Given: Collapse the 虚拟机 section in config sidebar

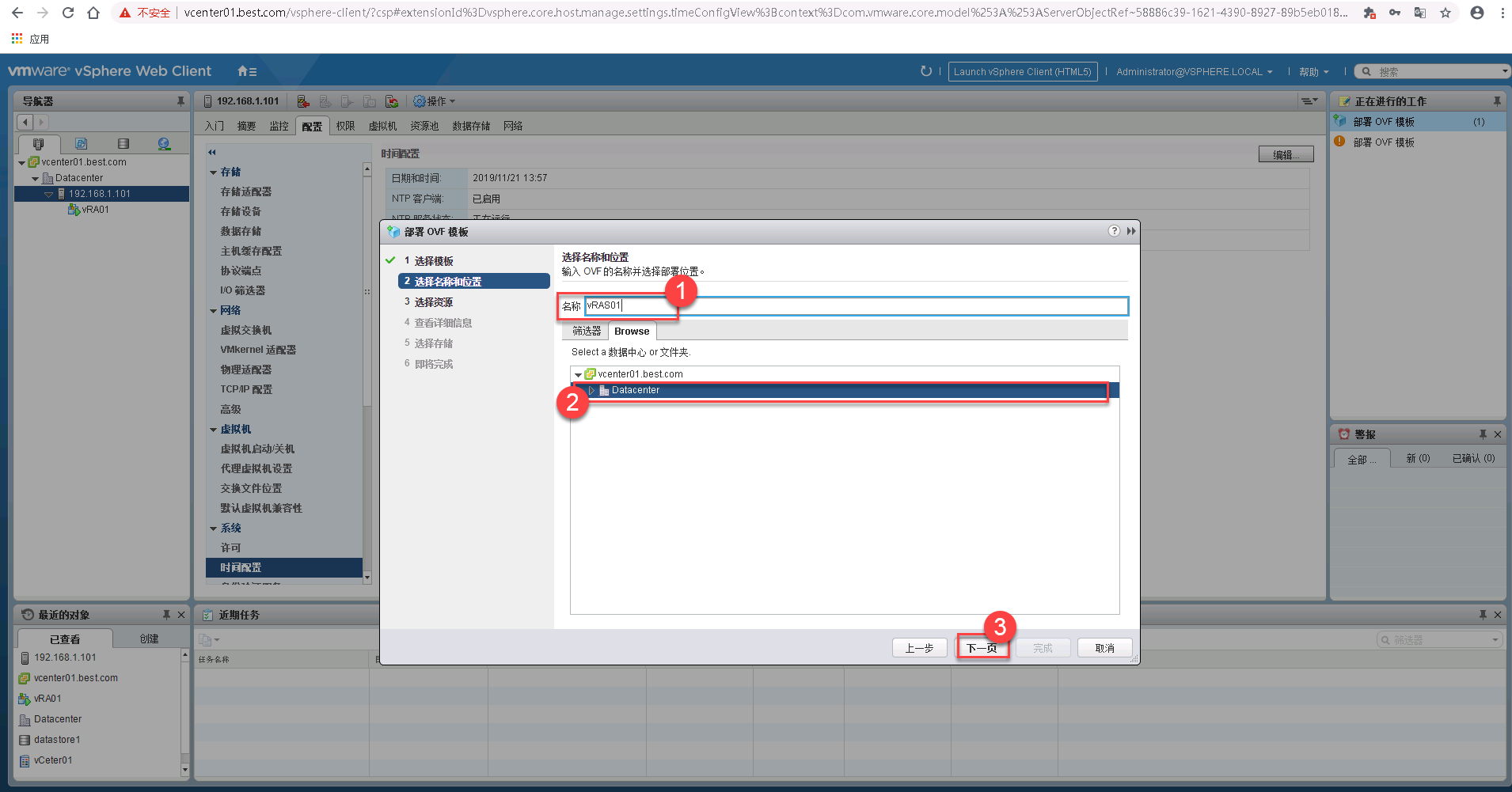Looking at the screenshot, I should pos(213,430).
